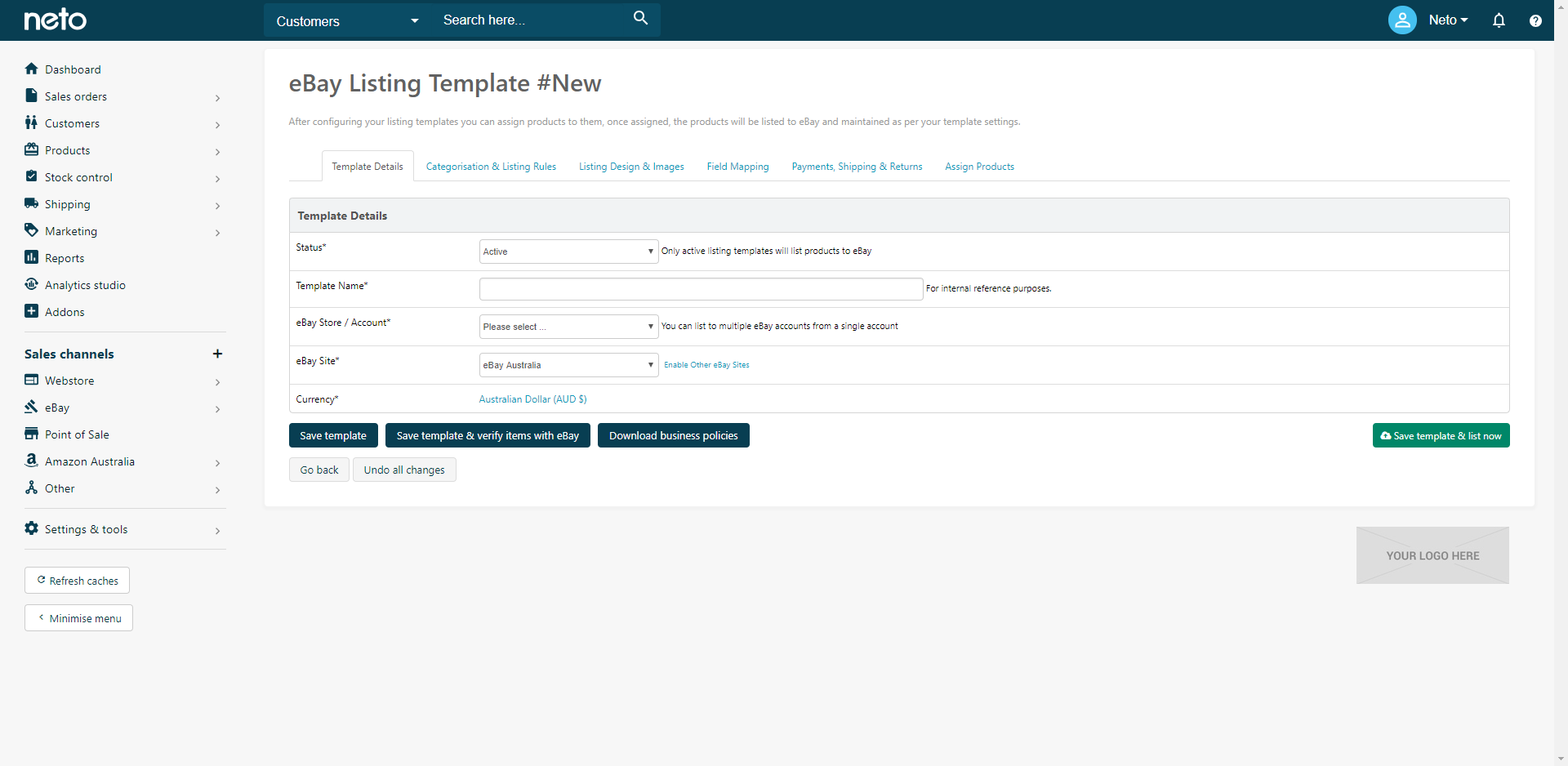The width and height of the screenshot is (1568, 766).
Task: Open the notifications bell
Action: tap(1499, 20)
